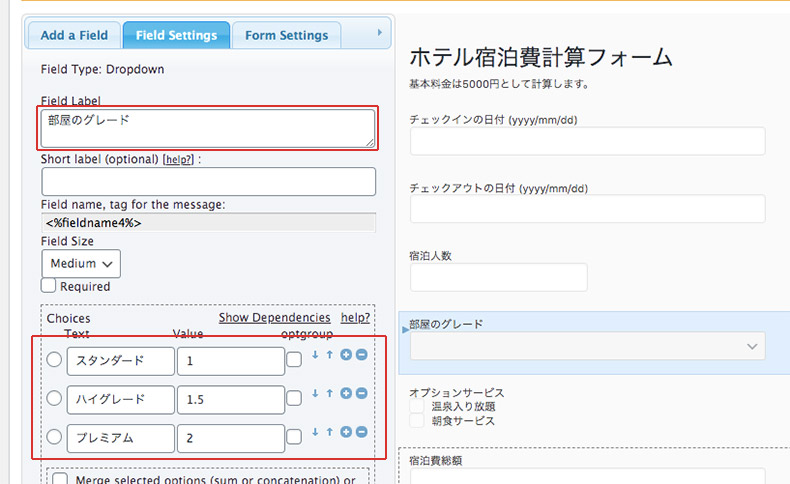Remove the プレミアム choice
The width and height of the screenshot is (790, 484).
(x=361, y=432)
